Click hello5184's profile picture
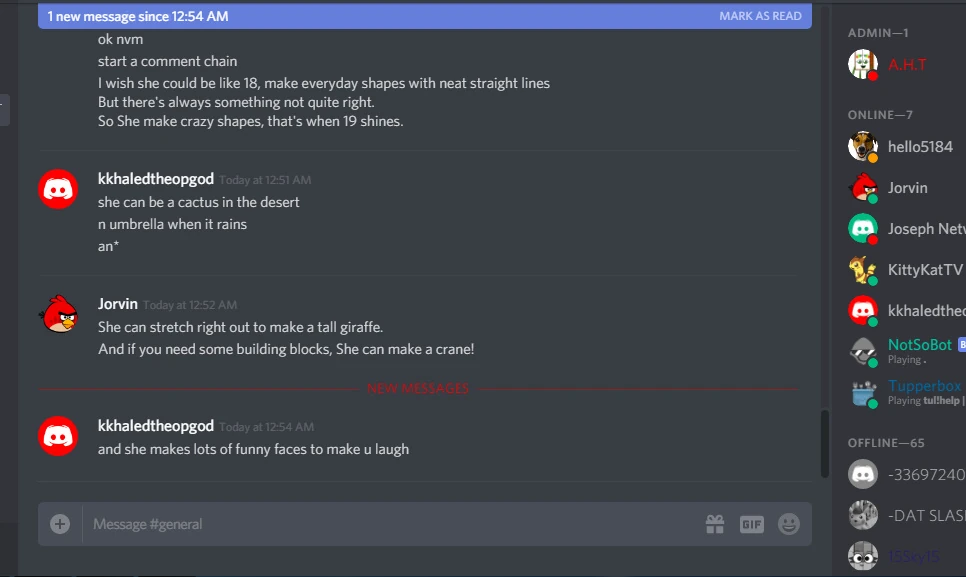Viewport: 966px width, 577px height. (862, 146)
